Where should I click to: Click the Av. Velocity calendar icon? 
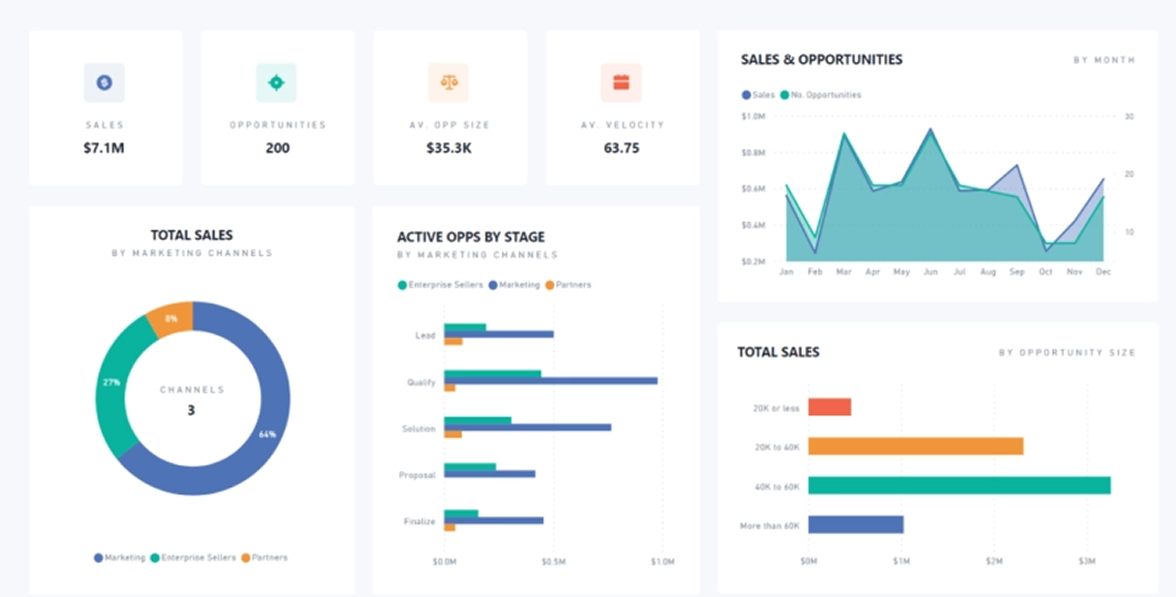pos(621,83)
